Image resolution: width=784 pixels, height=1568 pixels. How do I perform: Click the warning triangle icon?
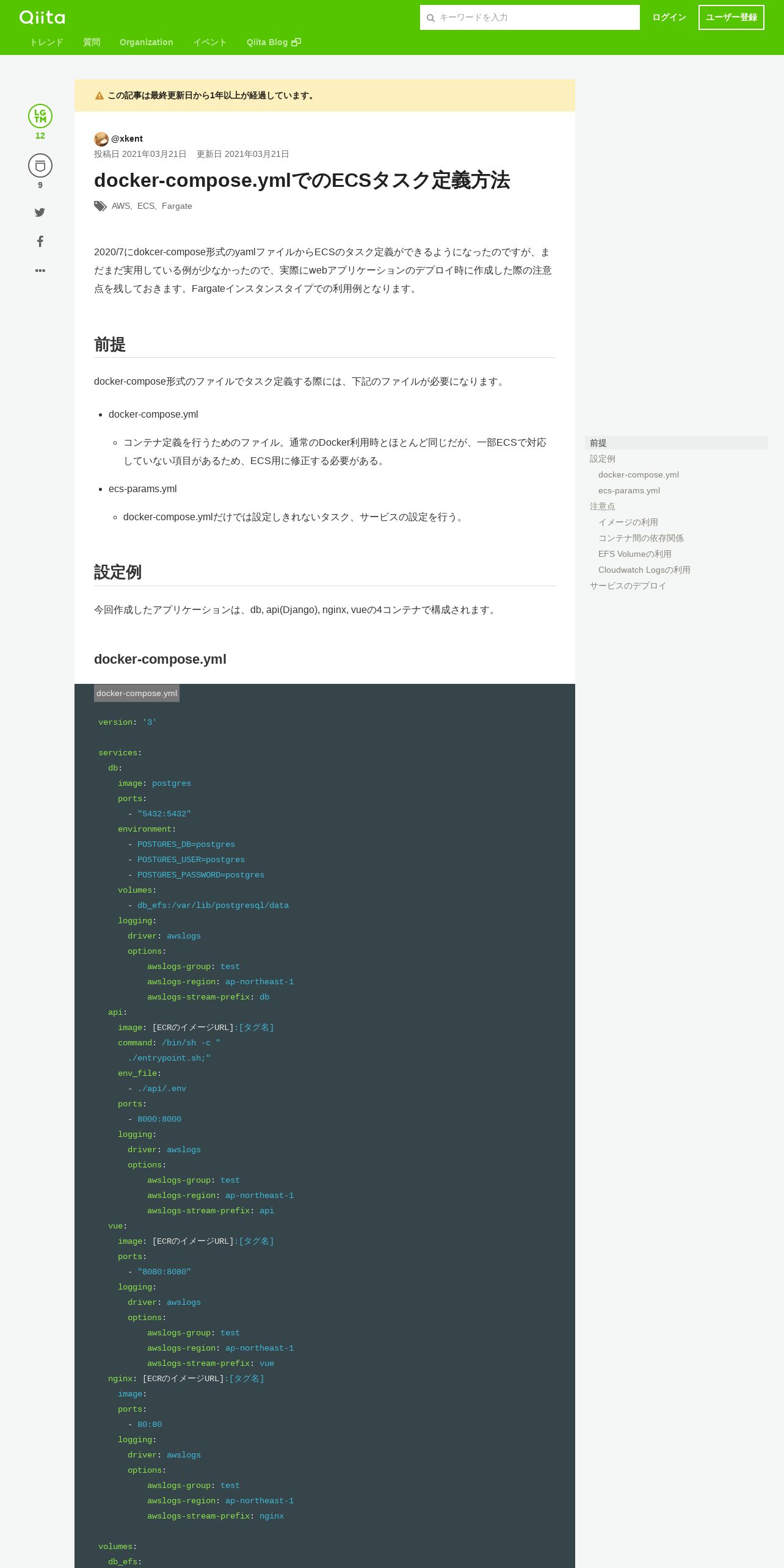(100, 96)
